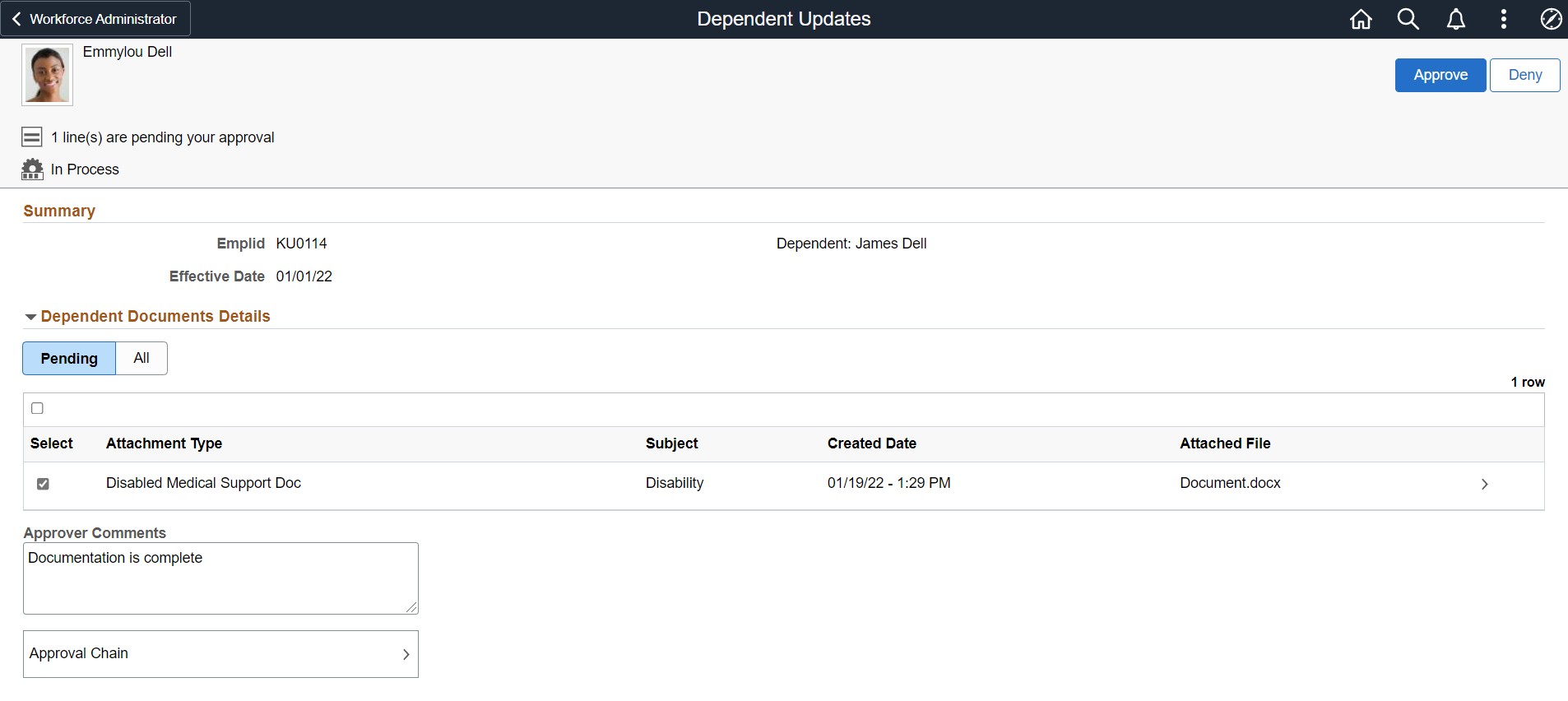Open the Search magnifier icon
This screenshot has width=1568, height=701.
[1408, 19]
